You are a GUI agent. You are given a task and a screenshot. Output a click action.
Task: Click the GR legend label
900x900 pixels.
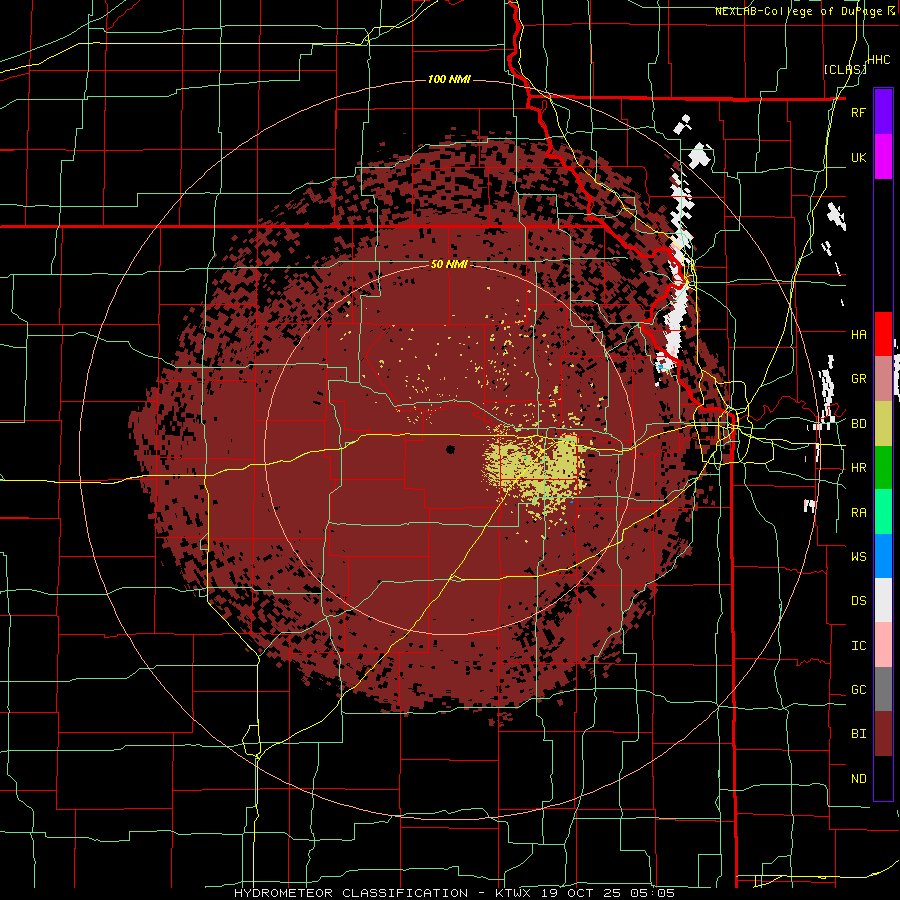click(858, 379)
